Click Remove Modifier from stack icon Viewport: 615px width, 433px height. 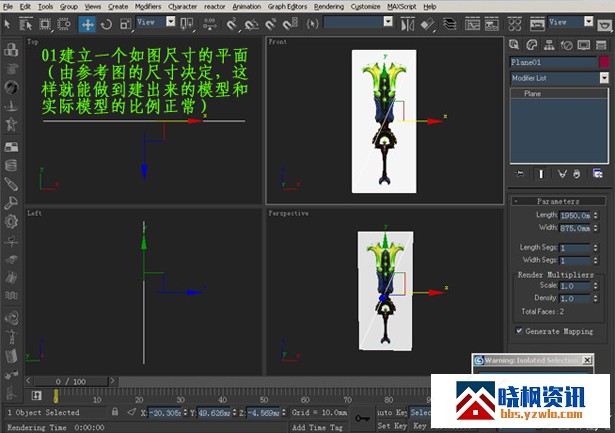577,173
